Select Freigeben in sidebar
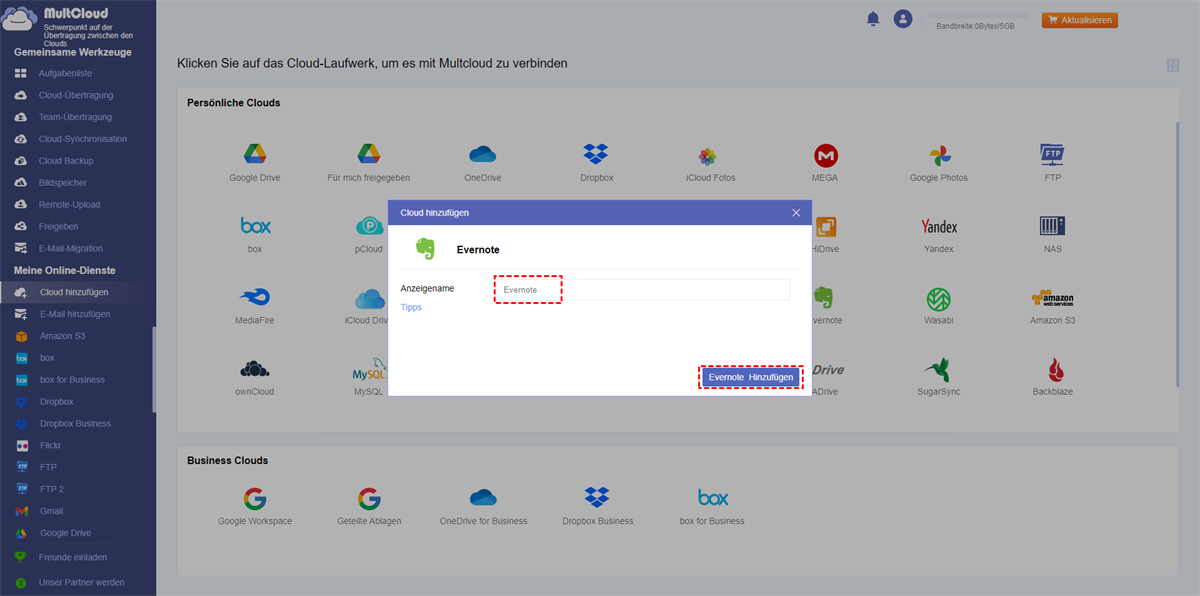The width and height of the screenshot is (1200, 596). coord(59,227)
